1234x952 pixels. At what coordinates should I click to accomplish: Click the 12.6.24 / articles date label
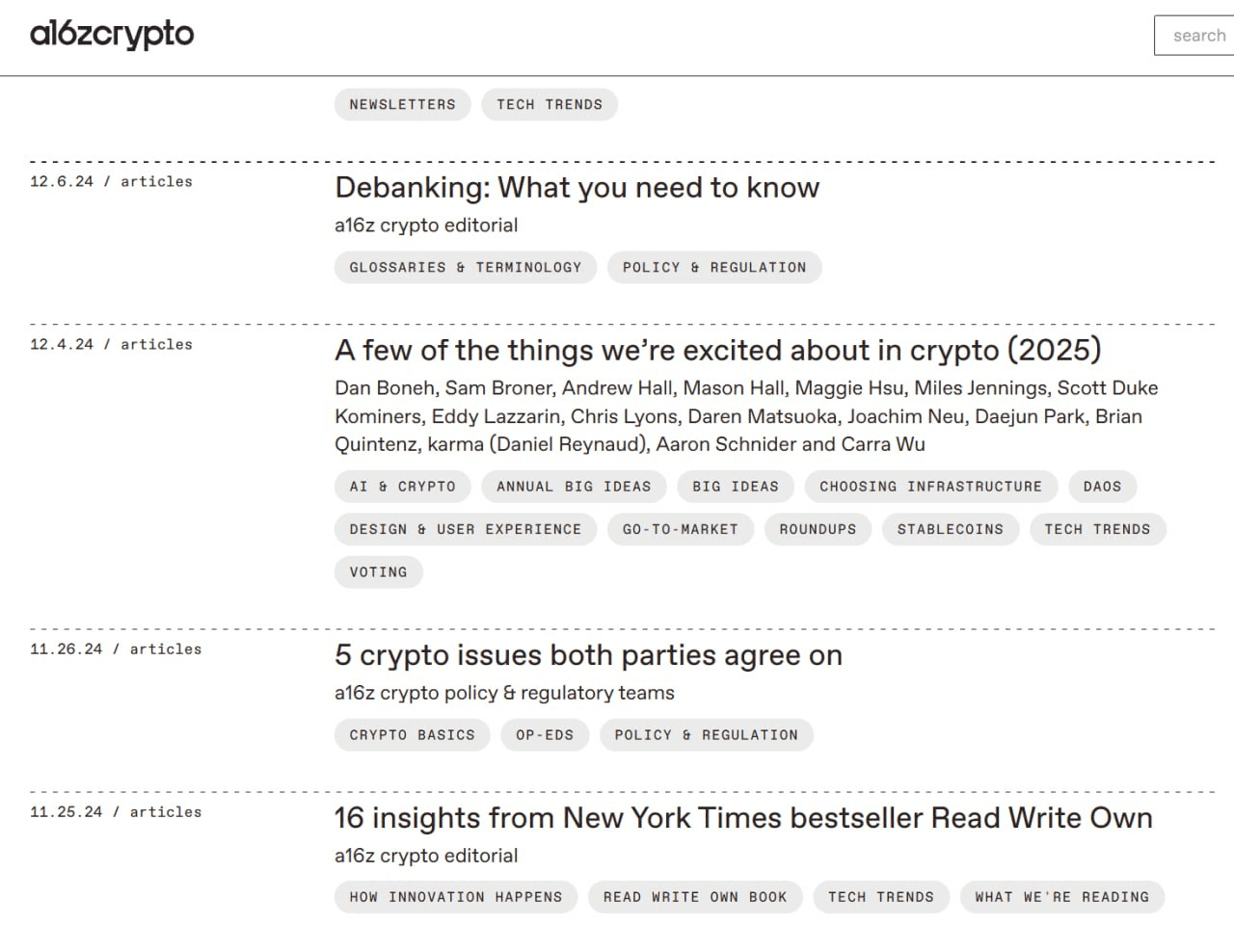pos(111,181)
